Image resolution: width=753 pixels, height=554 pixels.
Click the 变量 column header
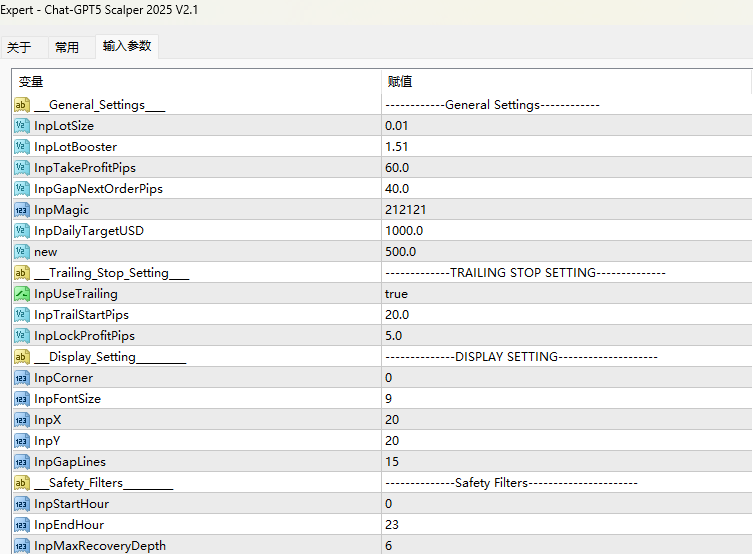(x=196, y=82)
